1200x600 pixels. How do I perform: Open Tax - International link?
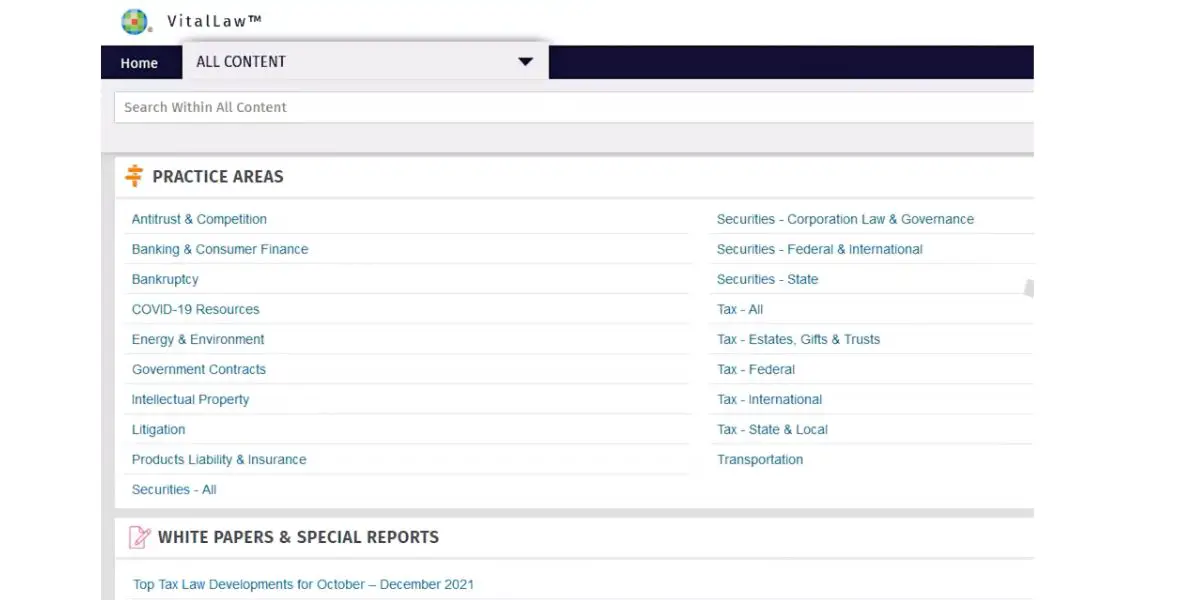(x=769, y=399)
